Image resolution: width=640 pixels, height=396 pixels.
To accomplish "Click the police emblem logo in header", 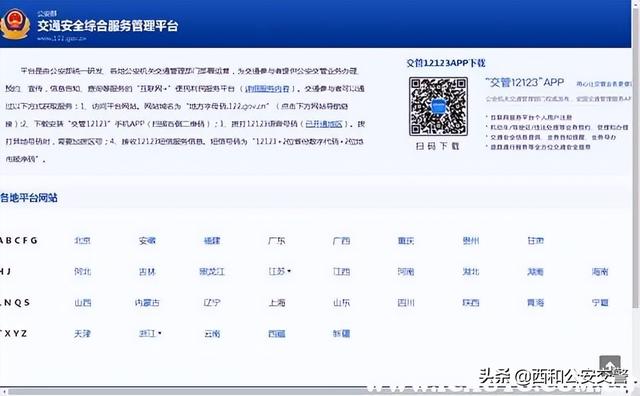I will [15, 24].
